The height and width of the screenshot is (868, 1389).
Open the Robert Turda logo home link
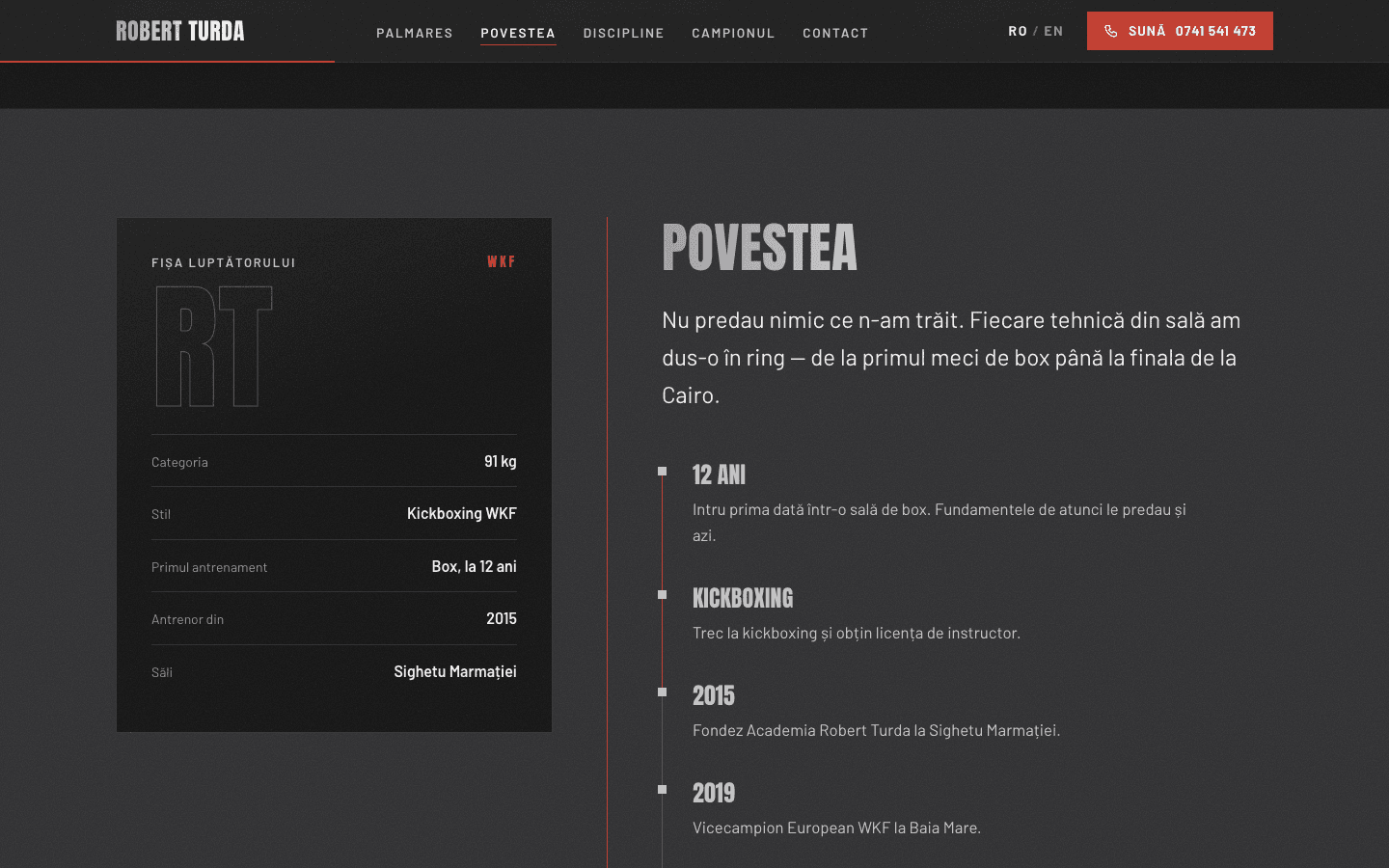click(180, 31)
